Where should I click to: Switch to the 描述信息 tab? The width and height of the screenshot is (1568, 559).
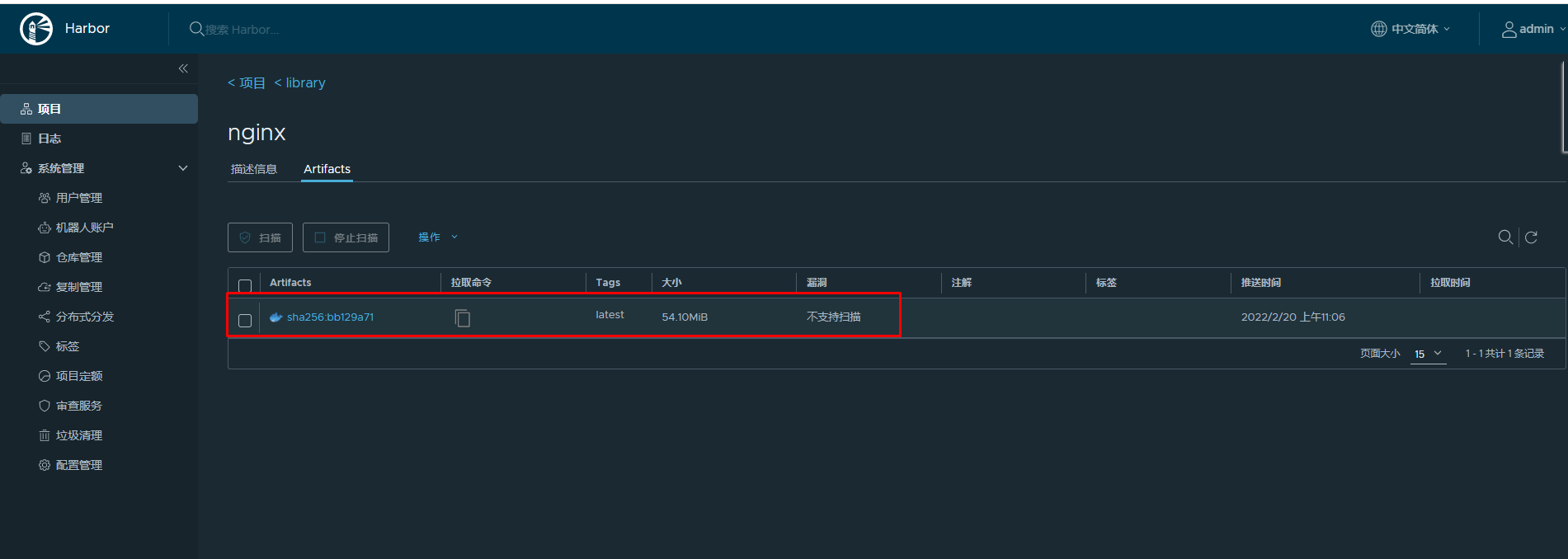[254, 169]
